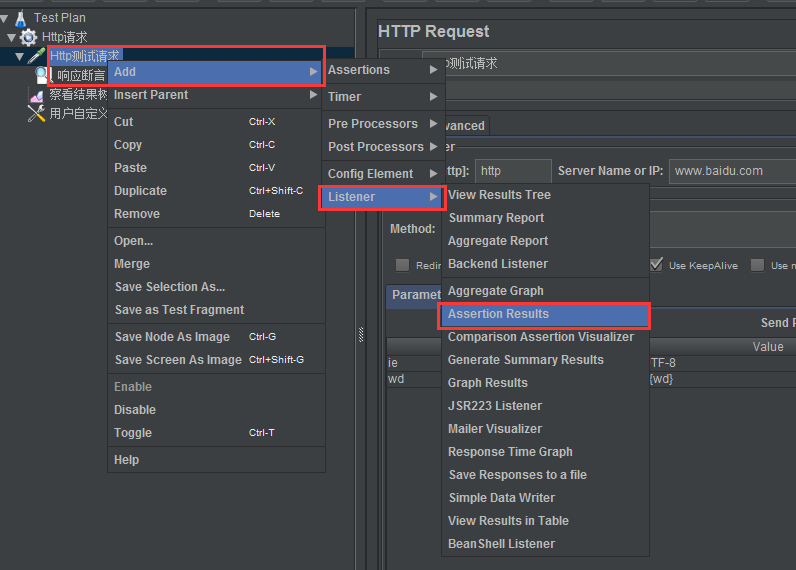Click the Server Name or IP field

click(x=733, y=171)
